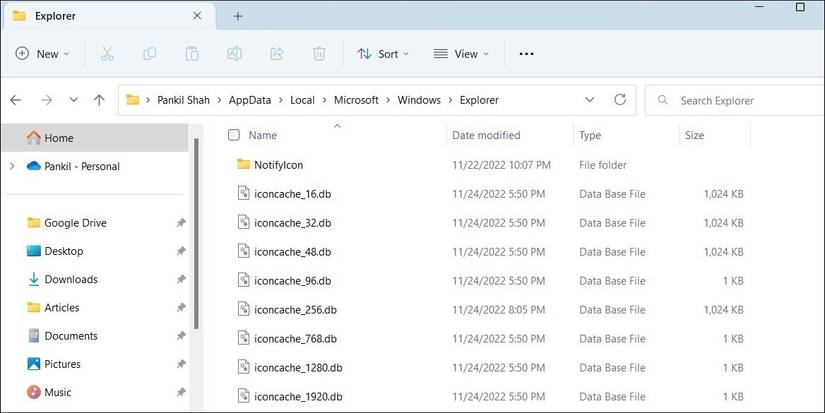This screenshot has width=825, height=413.
Task: Open the address bar history dropdown
Action: pos(589,100)
